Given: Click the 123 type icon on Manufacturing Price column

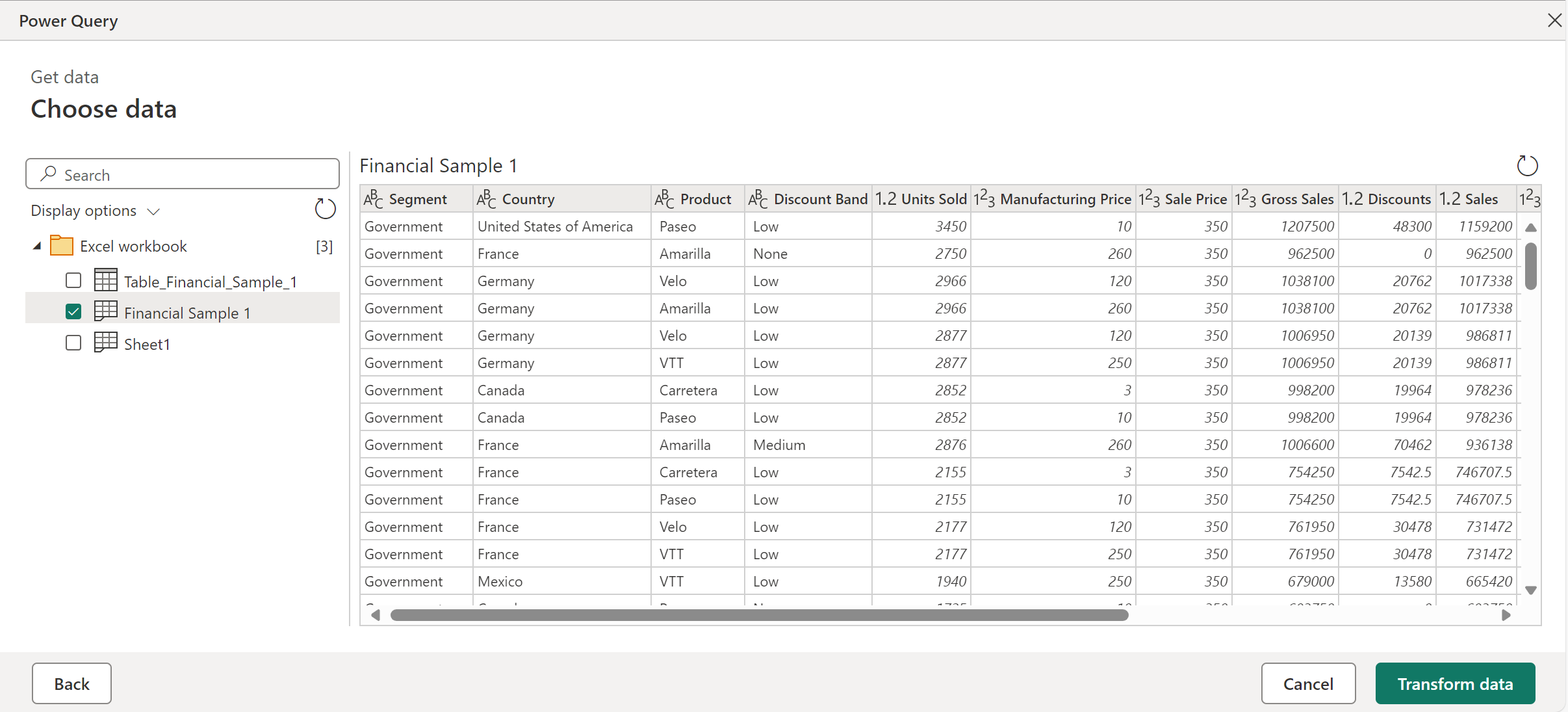Looking at the screenshot, I should (984, 199).
